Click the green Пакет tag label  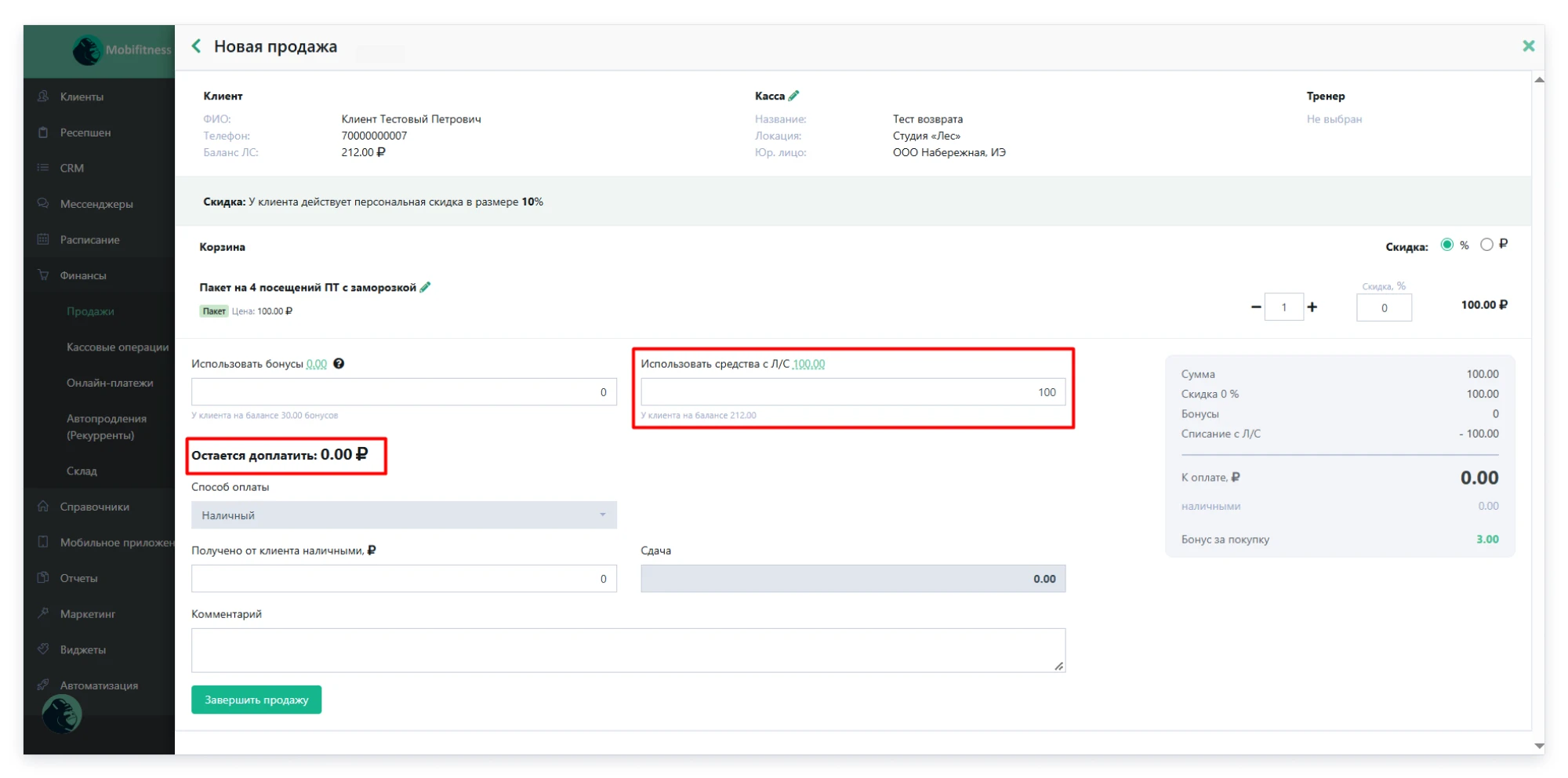213,311
